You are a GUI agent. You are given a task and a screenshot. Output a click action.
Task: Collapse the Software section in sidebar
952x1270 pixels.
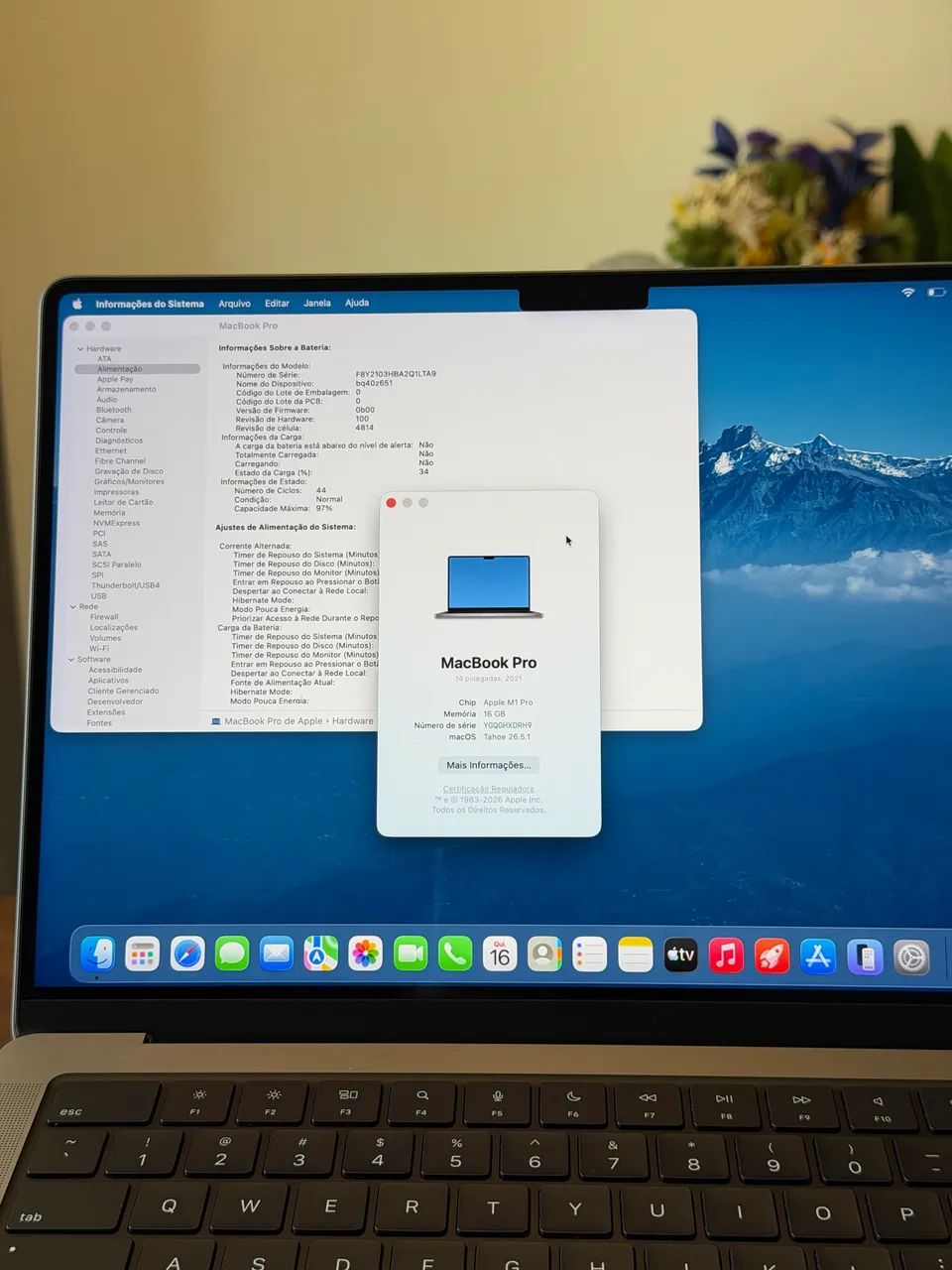pos(71,659)
